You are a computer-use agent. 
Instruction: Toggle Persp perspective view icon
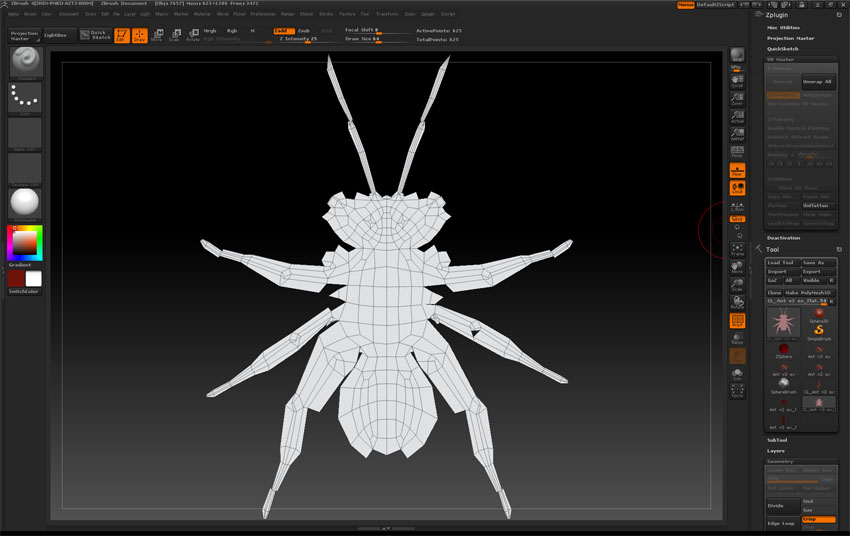point(737,152)
